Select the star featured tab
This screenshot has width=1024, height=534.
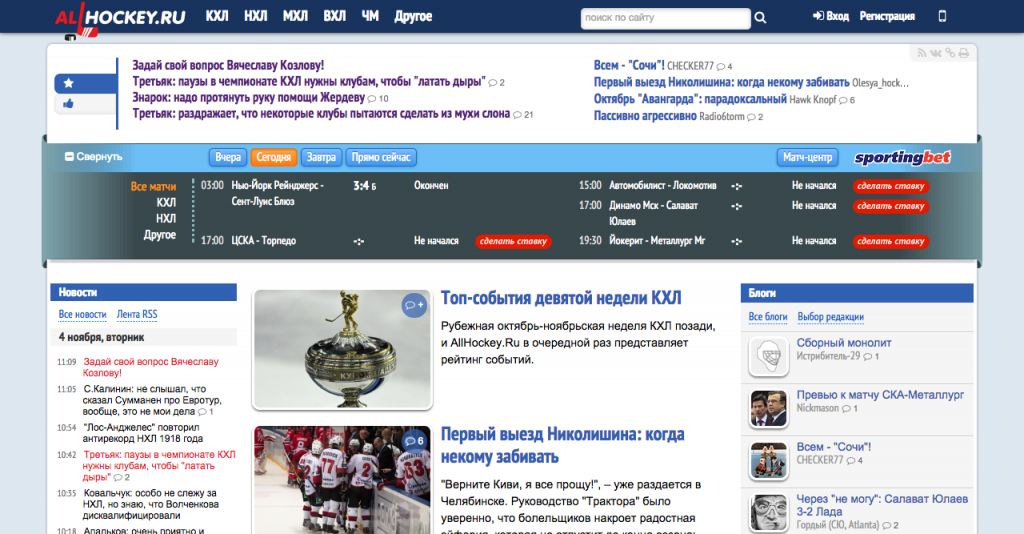[x=86, y=84]
